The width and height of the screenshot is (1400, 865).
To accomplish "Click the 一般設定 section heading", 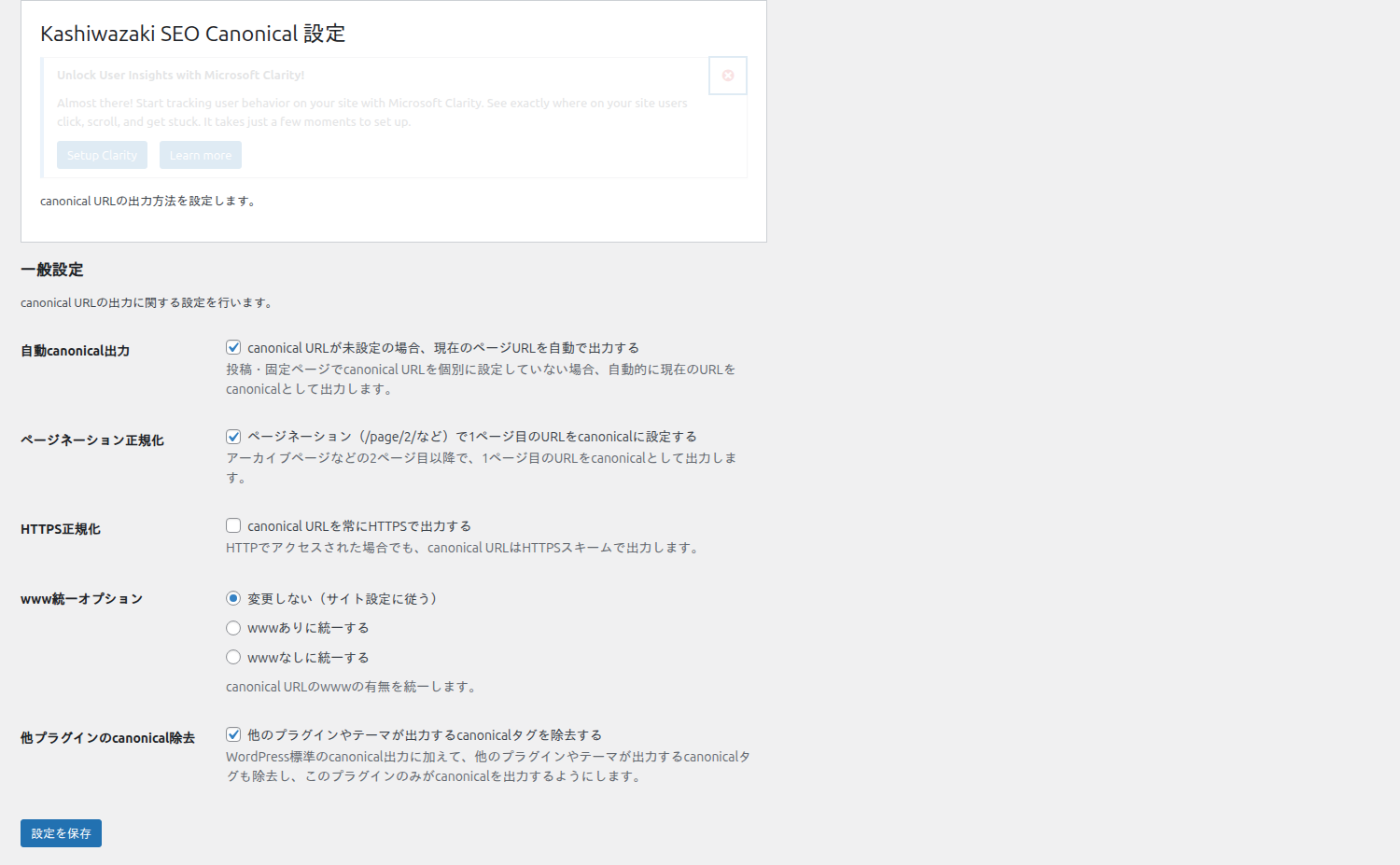I will tap(50, 269).
